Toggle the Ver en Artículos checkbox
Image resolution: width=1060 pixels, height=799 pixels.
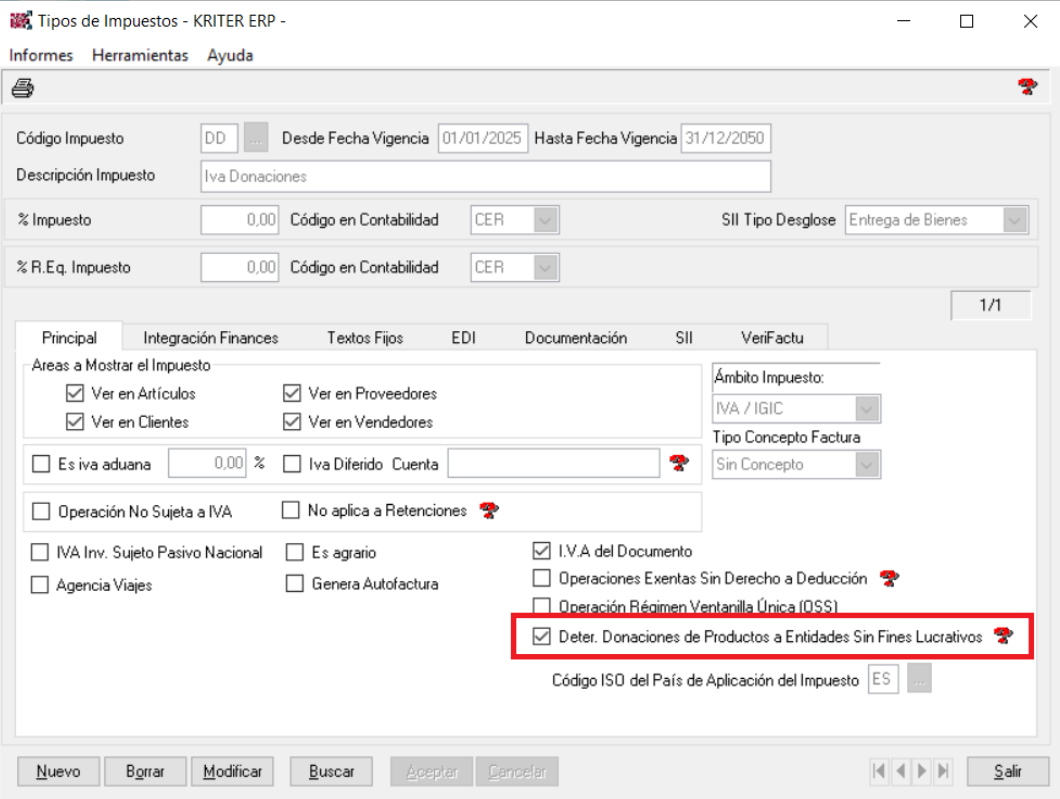point(74,394)
